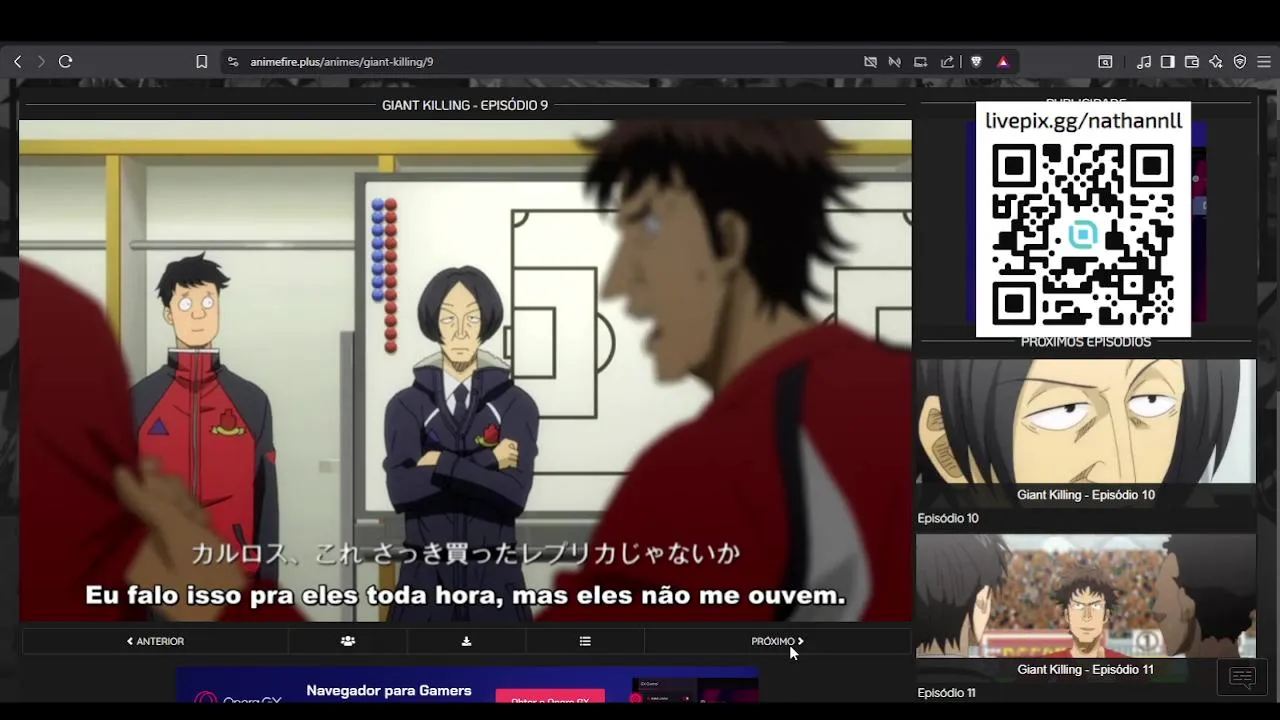The height and width of the screenshot is (720, 1280).
Task: Launch the Leo AI sparkle icon
Action: (x=1216, y=62)
